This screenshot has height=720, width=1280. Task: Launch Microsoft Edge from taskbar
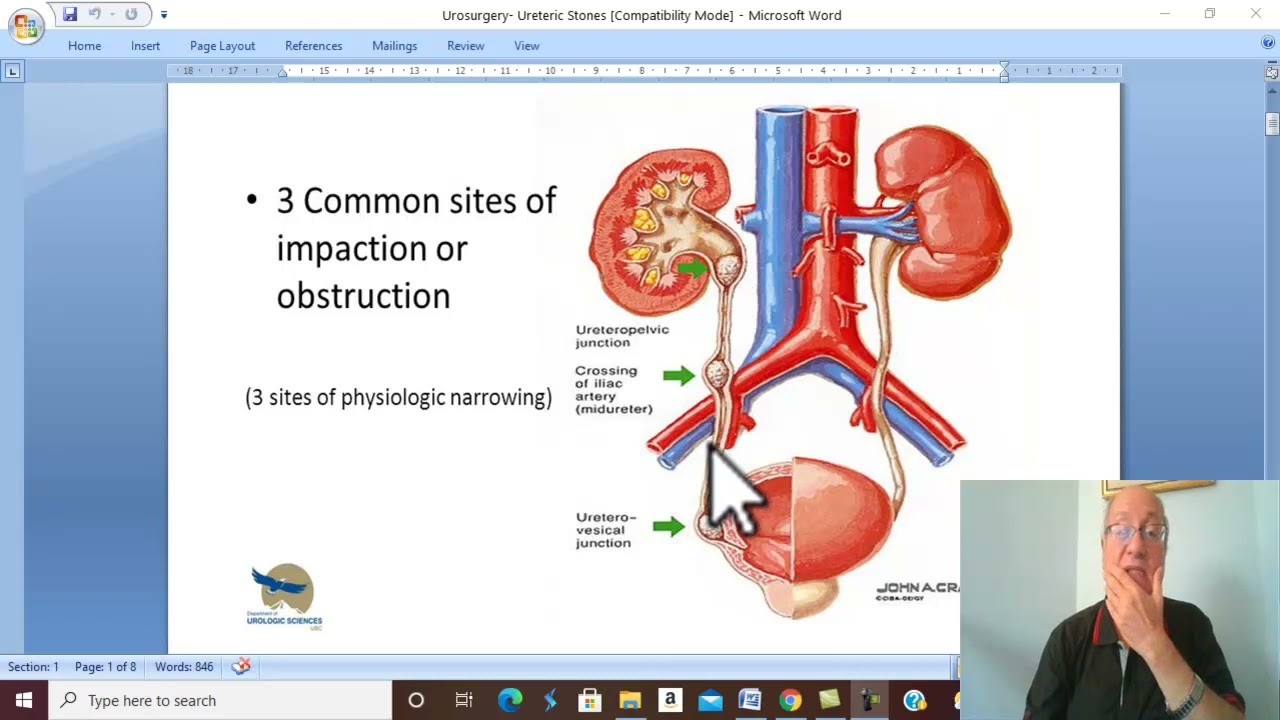click(x=510, y=700)
